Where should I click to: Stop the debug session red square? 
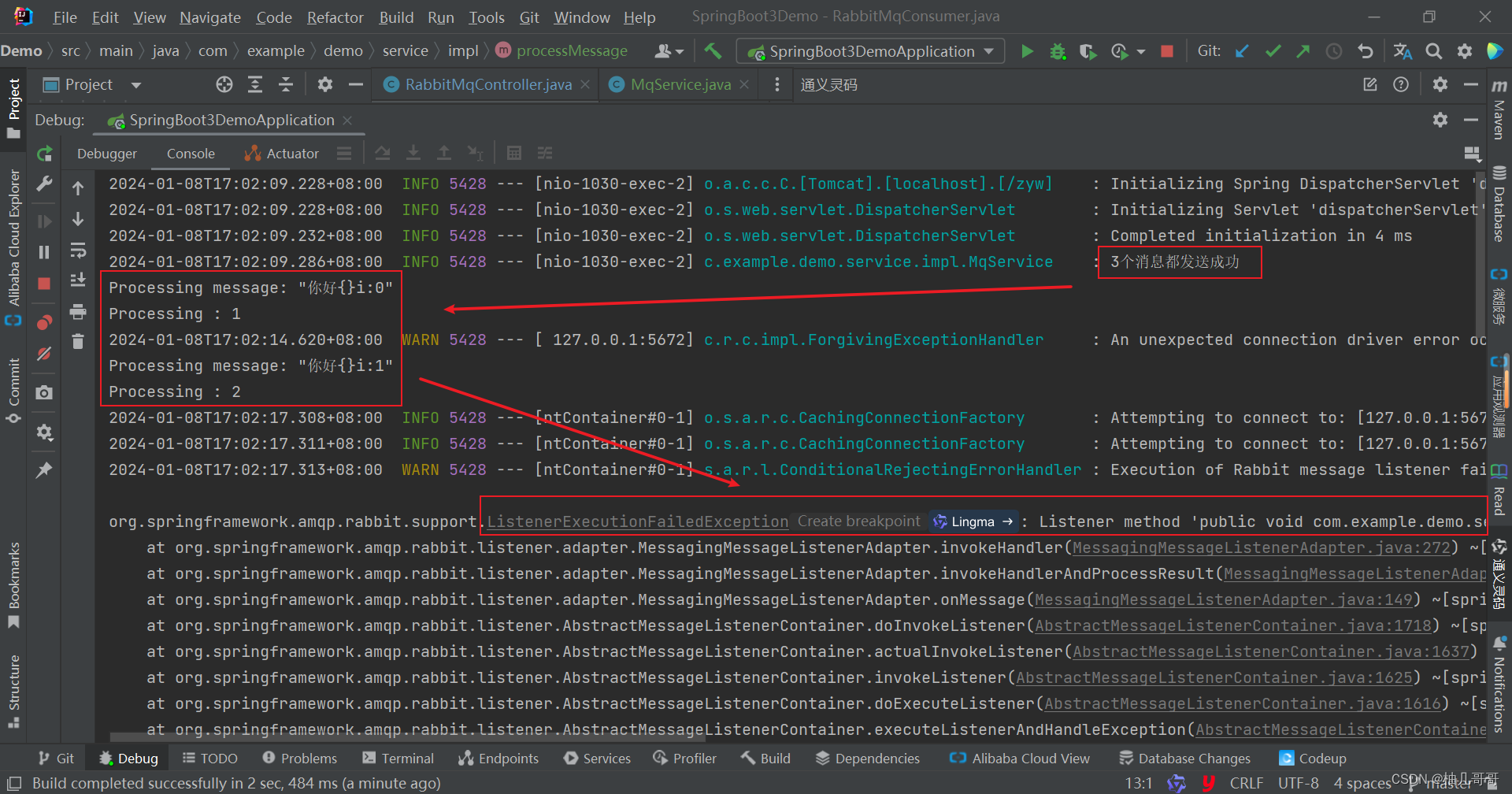(44, 284)
